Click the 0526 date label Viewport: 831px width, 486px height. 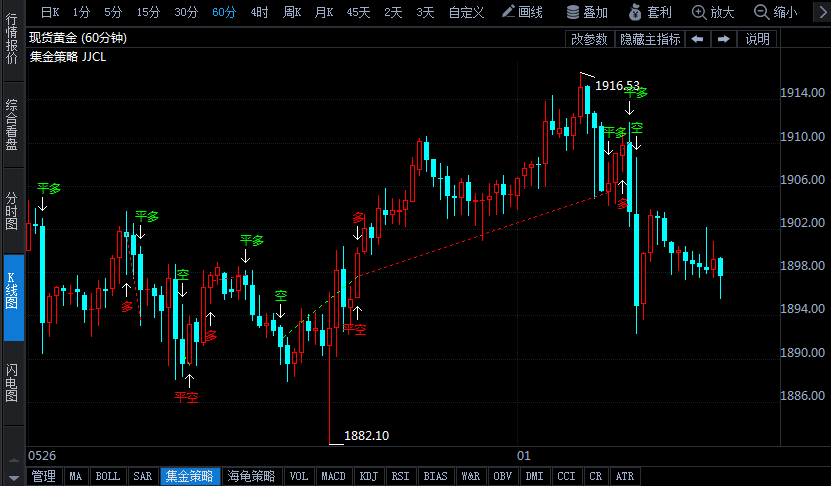tap(42, 456)
